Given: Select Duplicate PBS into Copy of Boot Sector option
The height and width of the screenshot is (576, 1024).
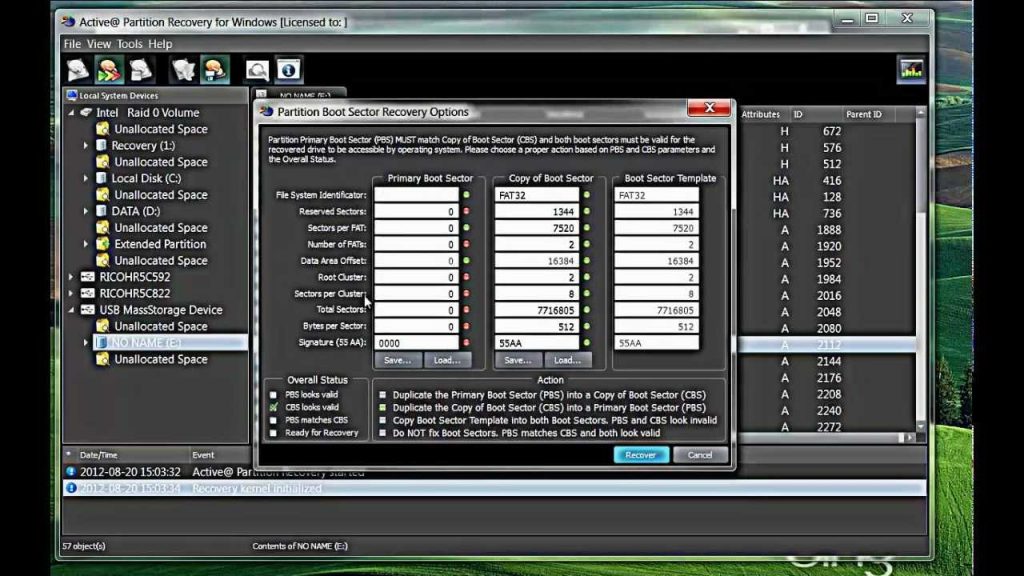Looking at the screenshot, I should (383, 394).
